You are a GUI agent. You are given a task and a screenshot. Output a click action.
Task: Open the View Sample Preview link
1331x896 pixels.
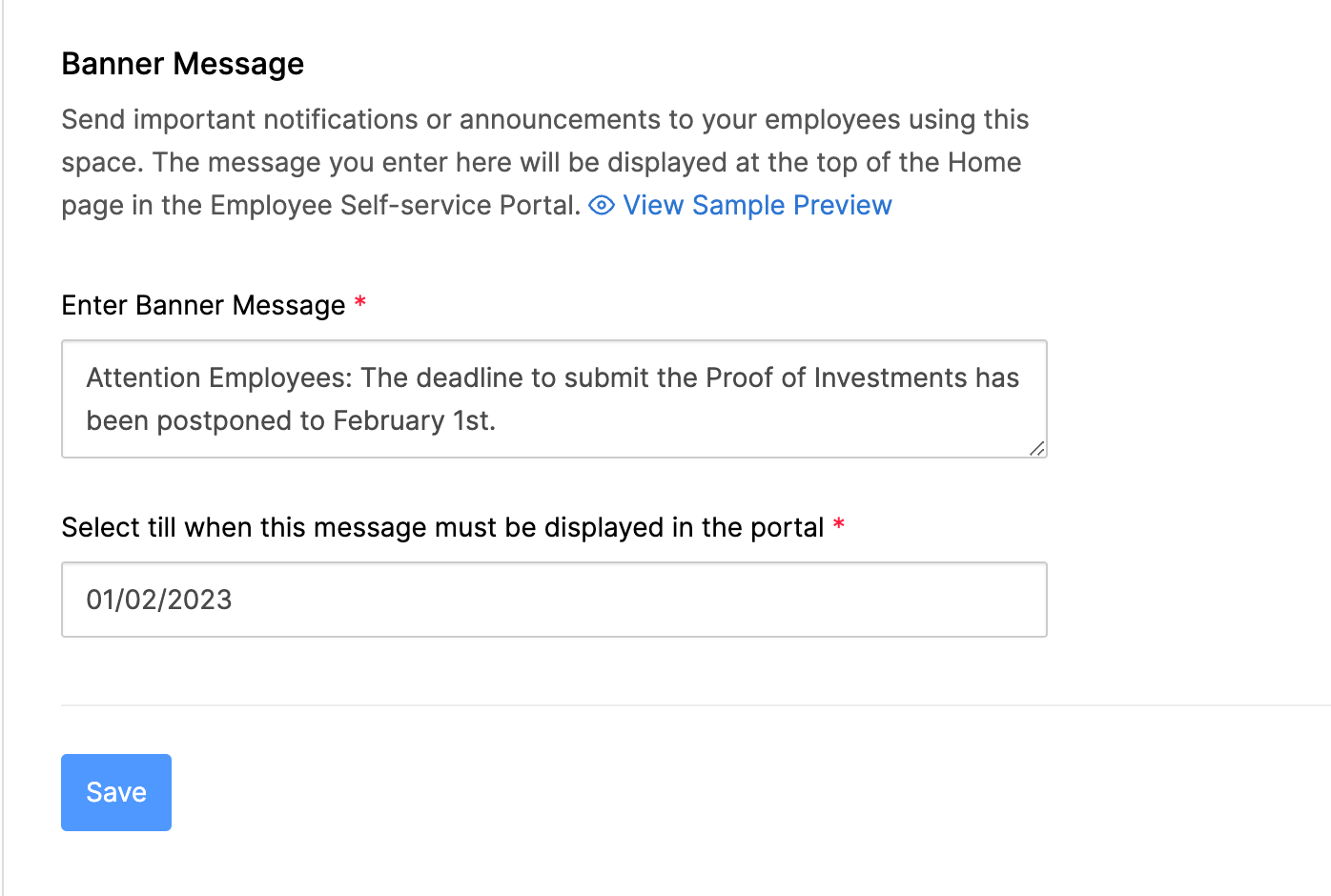(757, 206)
